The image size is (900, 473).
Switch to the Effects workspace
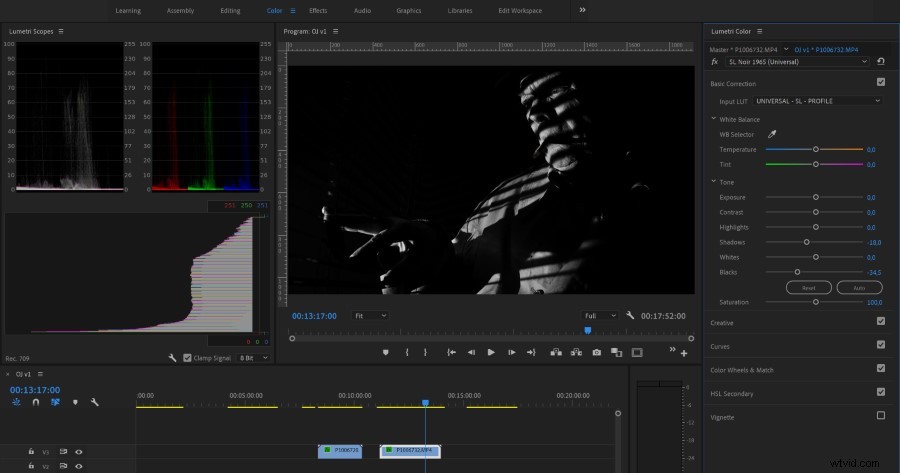[318, 10]
